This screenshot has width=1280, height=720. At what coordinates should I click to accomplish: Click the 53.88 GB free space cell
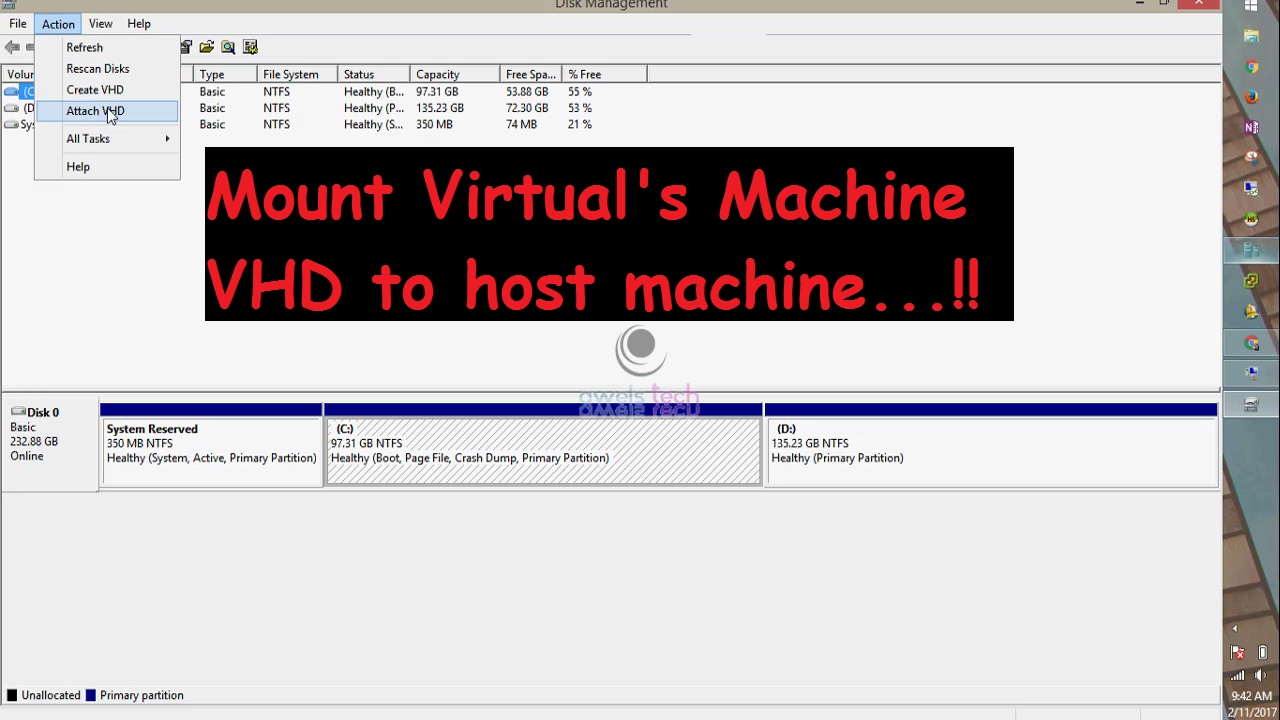point(527,91)
